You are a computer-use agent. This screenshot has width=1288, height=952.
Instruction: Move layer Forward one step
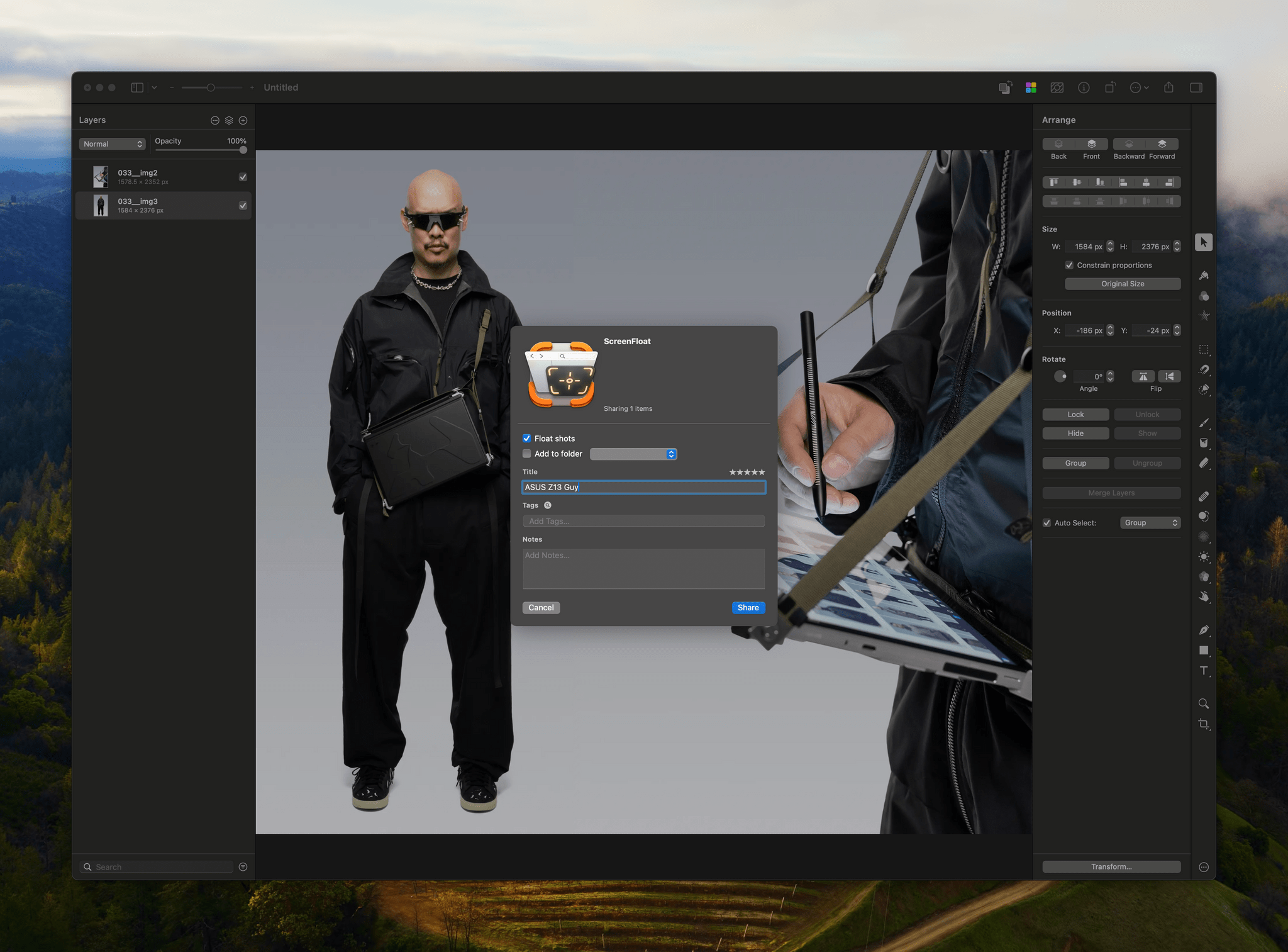tap(1162, 144)
